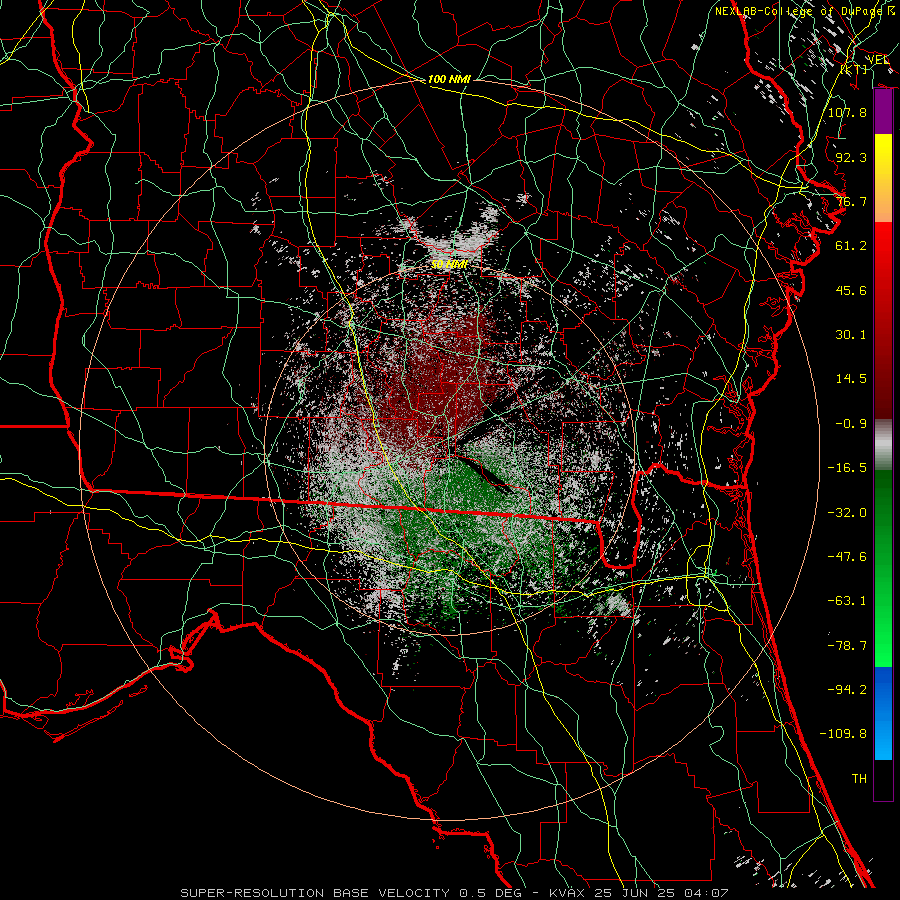The height and width of the screenshot is (900, 900).
Task: Select the 107.8 value on velocity scale
Action: 847,112
